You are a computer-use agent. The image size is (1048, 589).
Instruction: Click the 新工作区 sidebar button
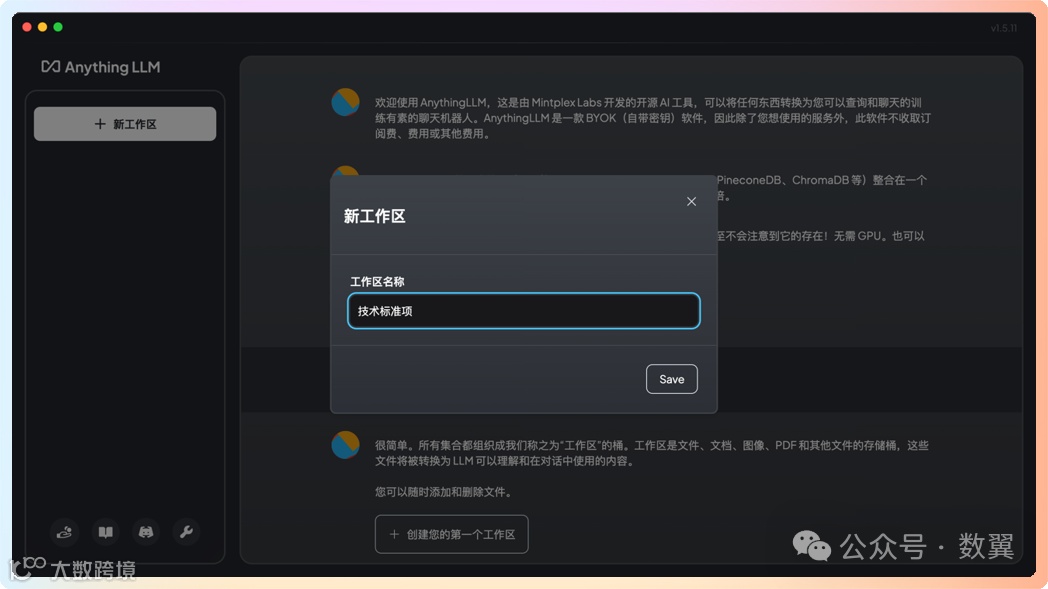(125, 124)
